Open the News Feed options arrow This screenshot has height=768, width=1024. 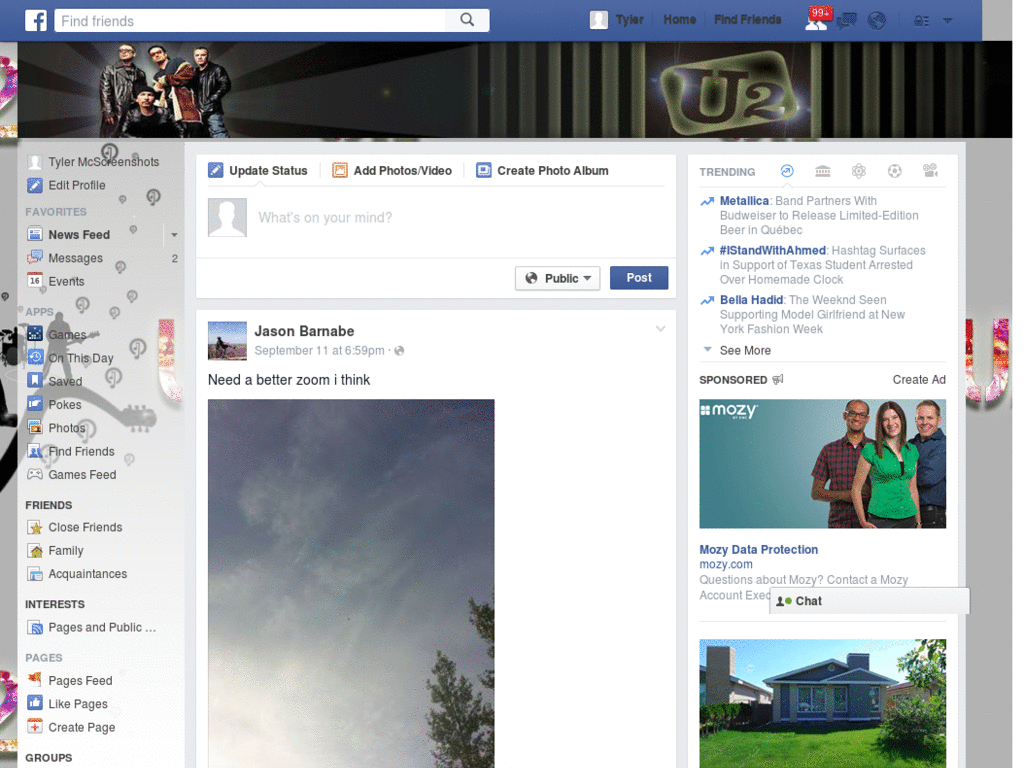[x=174, y=234]
